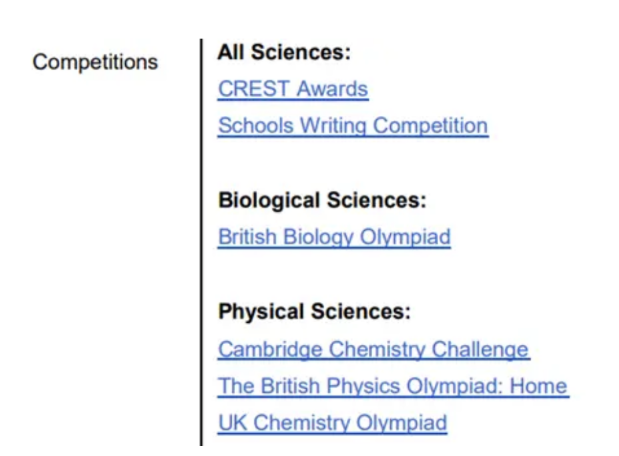Click the word Challenge in the Cambridge link
The width and height of the screenshot is (619, 456).
pos(480,349)
